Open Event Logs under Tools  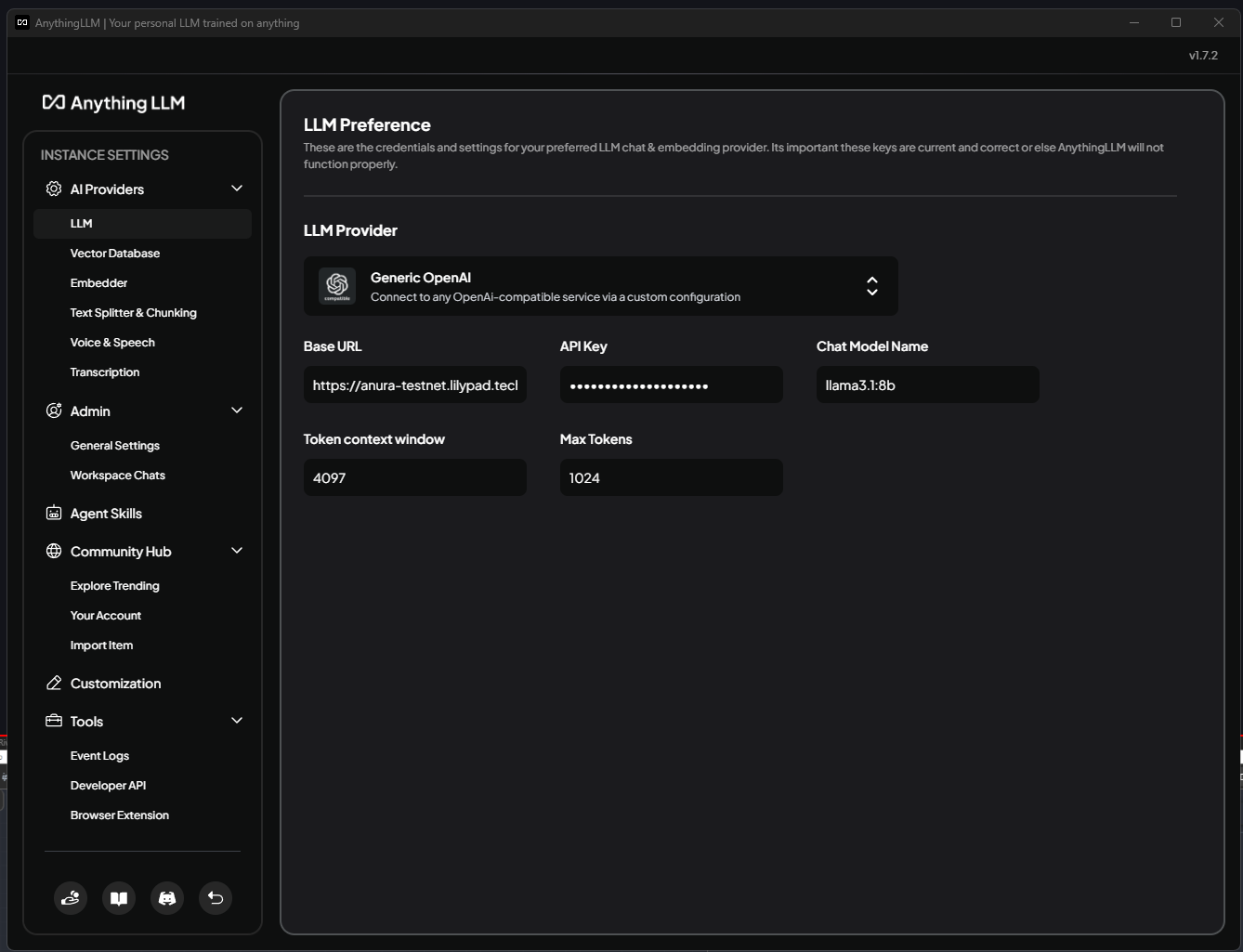100,756
